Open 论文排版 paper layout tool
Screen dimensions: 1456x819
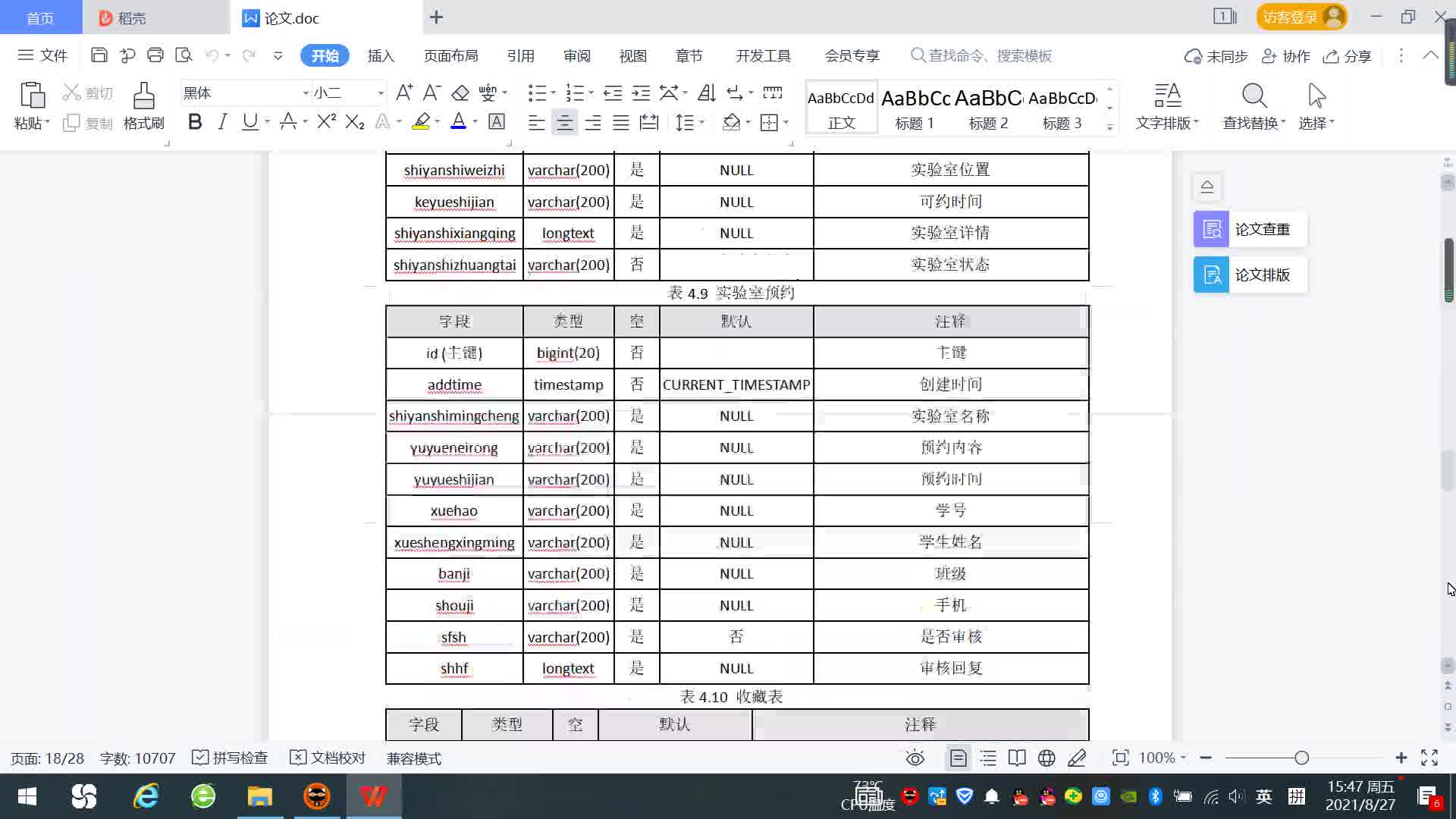1250,275
